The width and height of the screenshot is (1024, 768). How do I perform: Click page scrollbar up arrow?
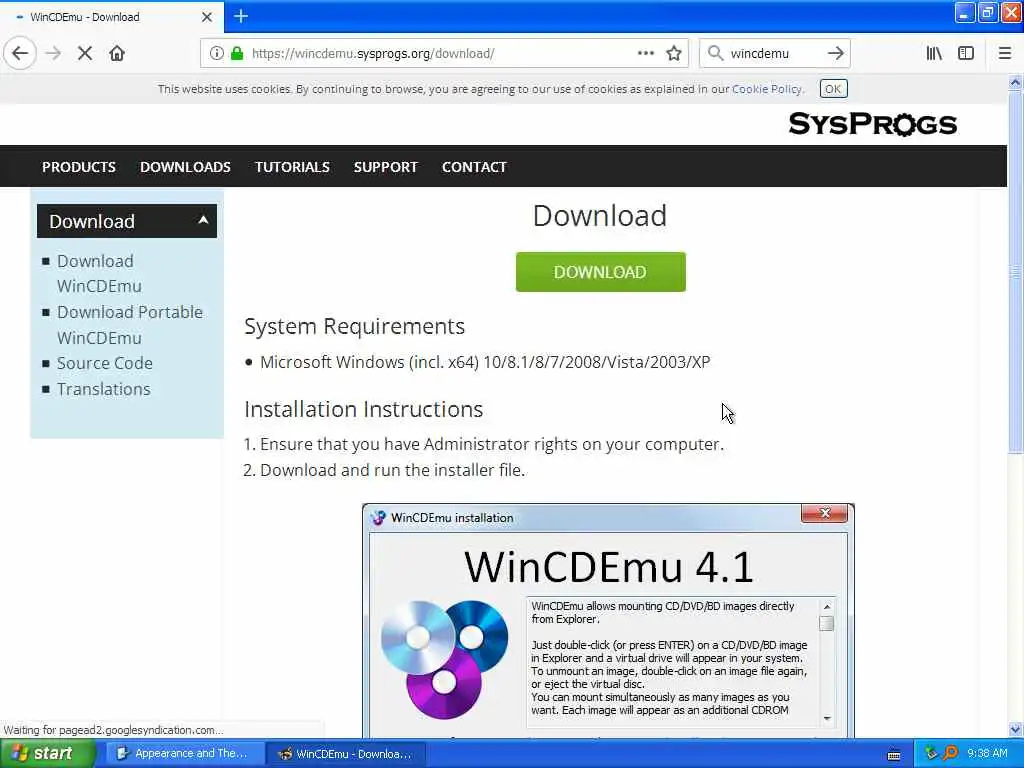[x=1015, y=83]
